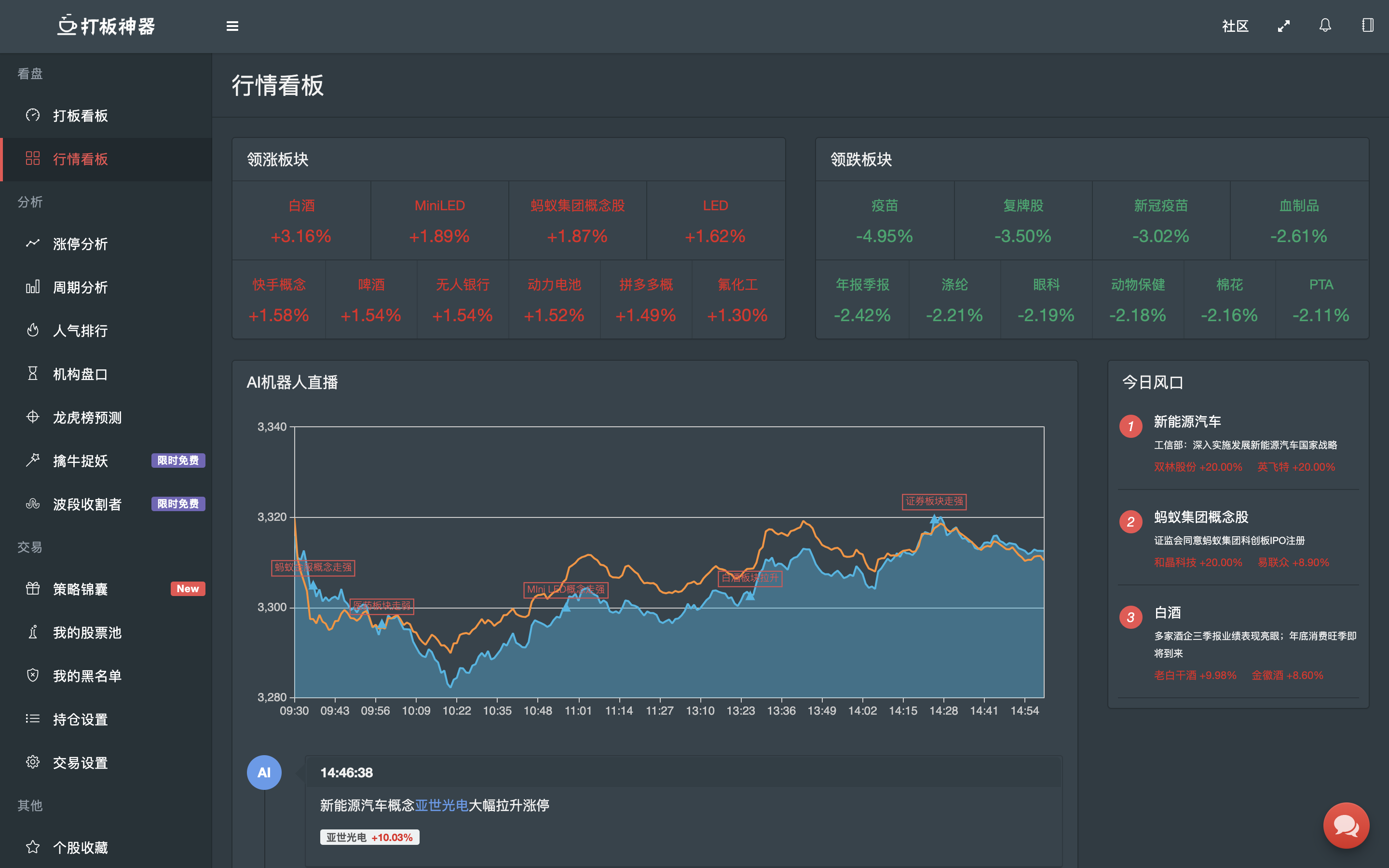
Task: Open the notifications bell
Action: (x=1325, y=26)
